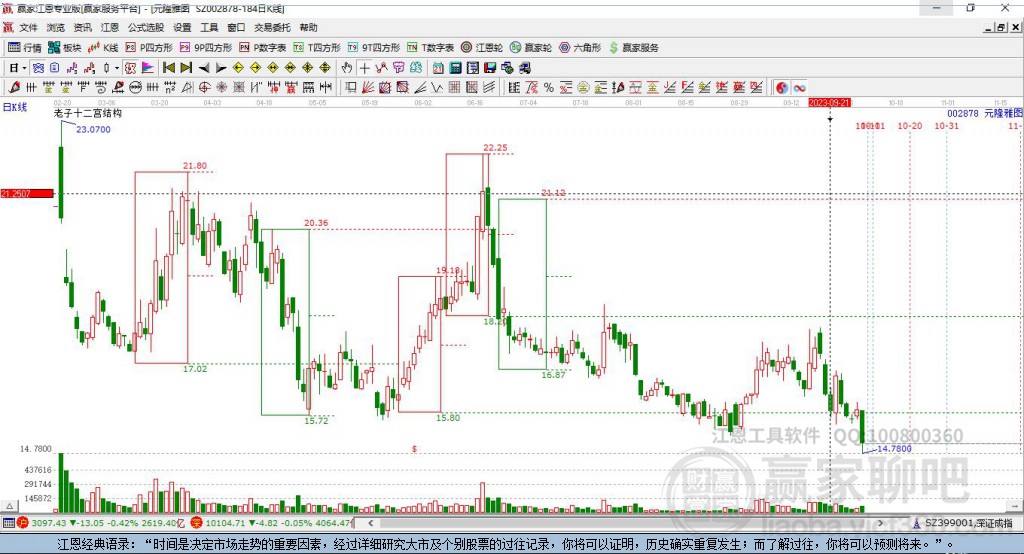1024x554 pixels.
Task: Click the 元隆雅图 stock name
Action: 1003,113
